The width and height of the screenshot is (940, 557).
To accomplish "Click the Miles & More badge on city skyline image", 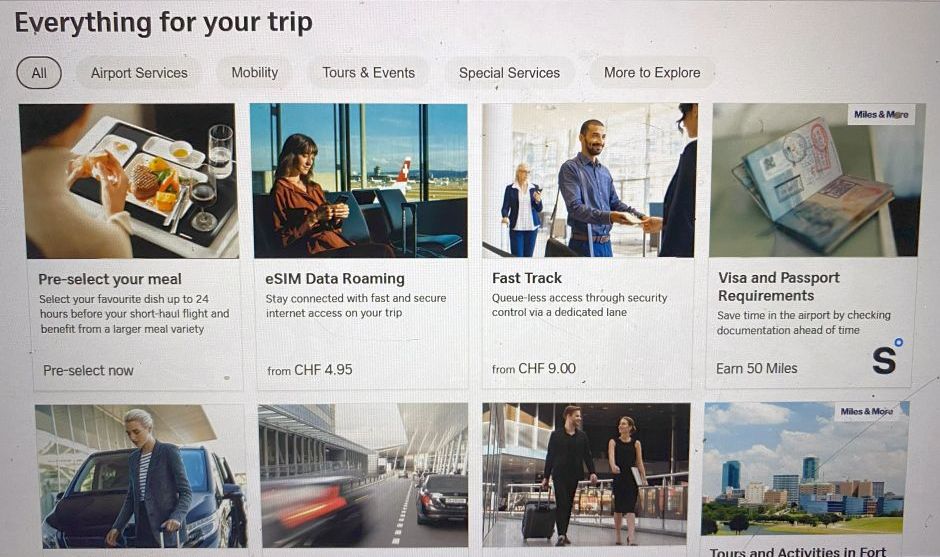I will (867, 411).
